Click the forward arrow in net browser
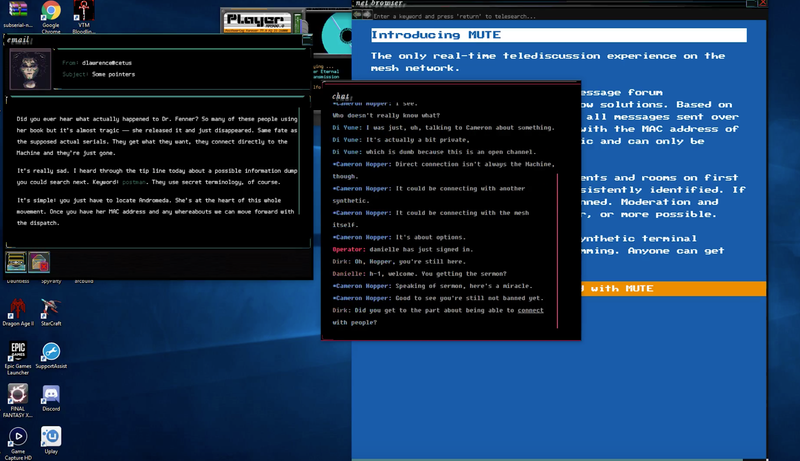 point(366,15)
